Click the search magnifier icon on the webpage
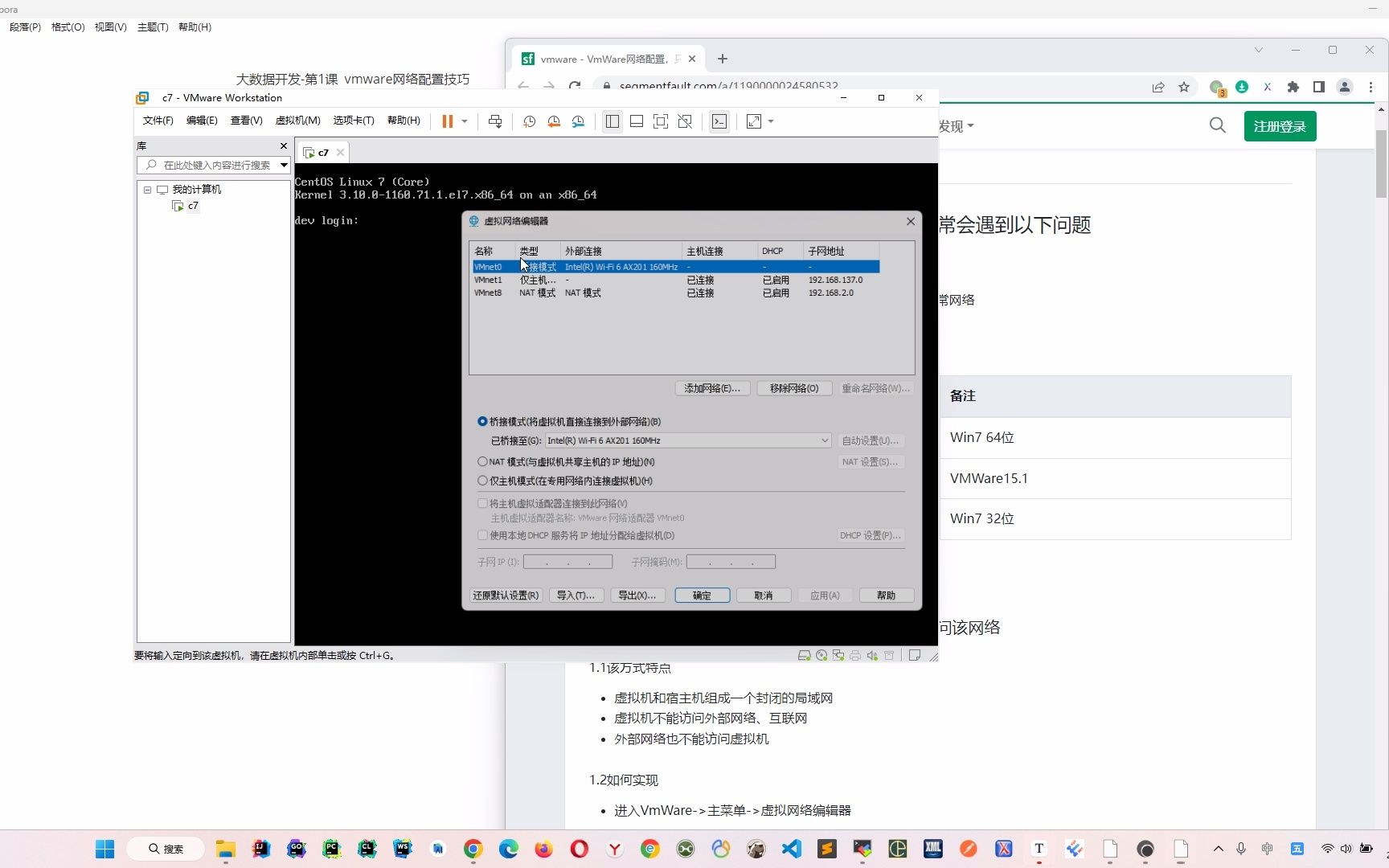Viewport: 1389px width, 868px height. pos(1218,125)
